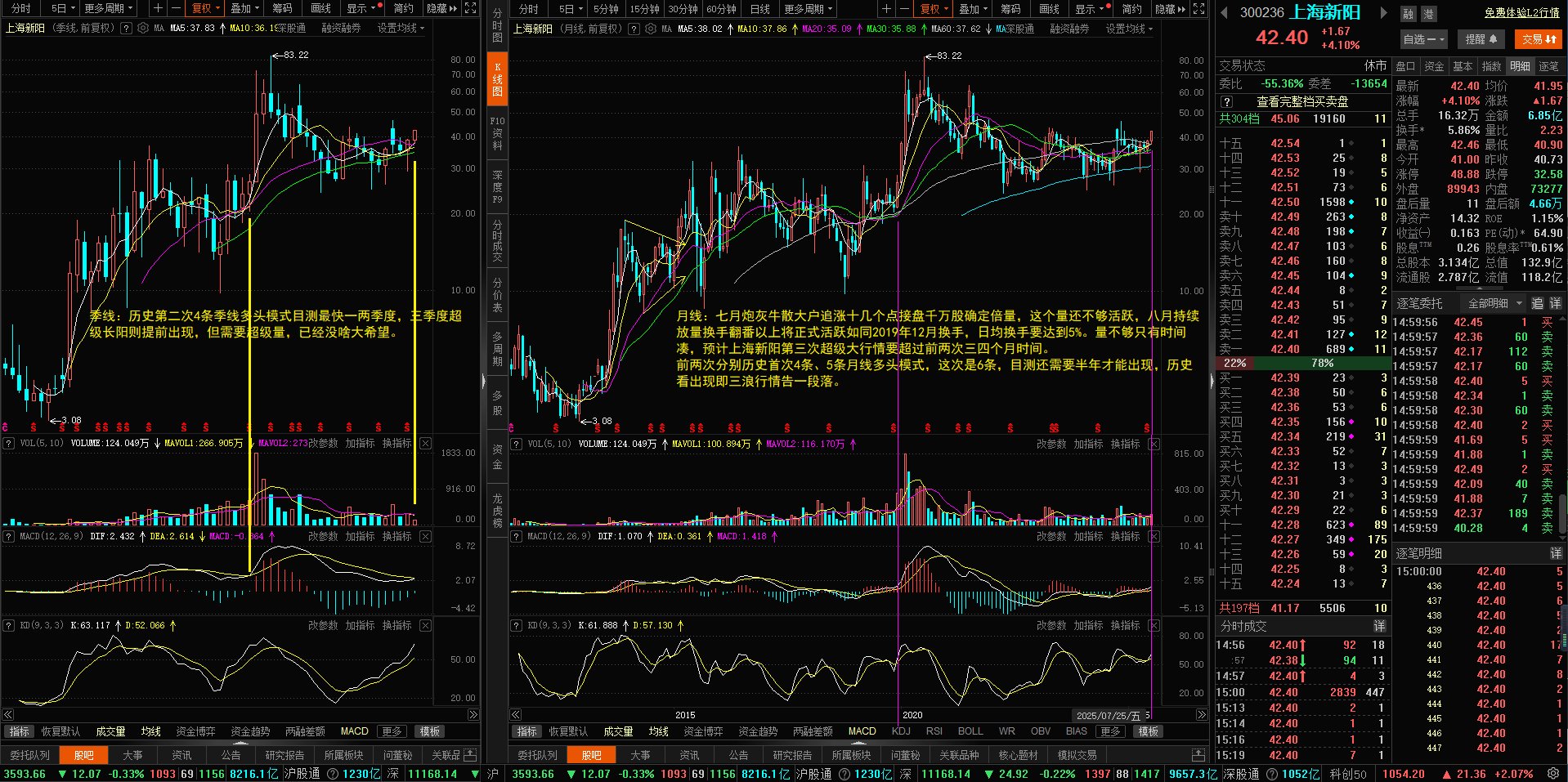Open help icon next to 查看完整档买卖盘
This screenshot has height=782, width=1568.
pos(1226,102)
